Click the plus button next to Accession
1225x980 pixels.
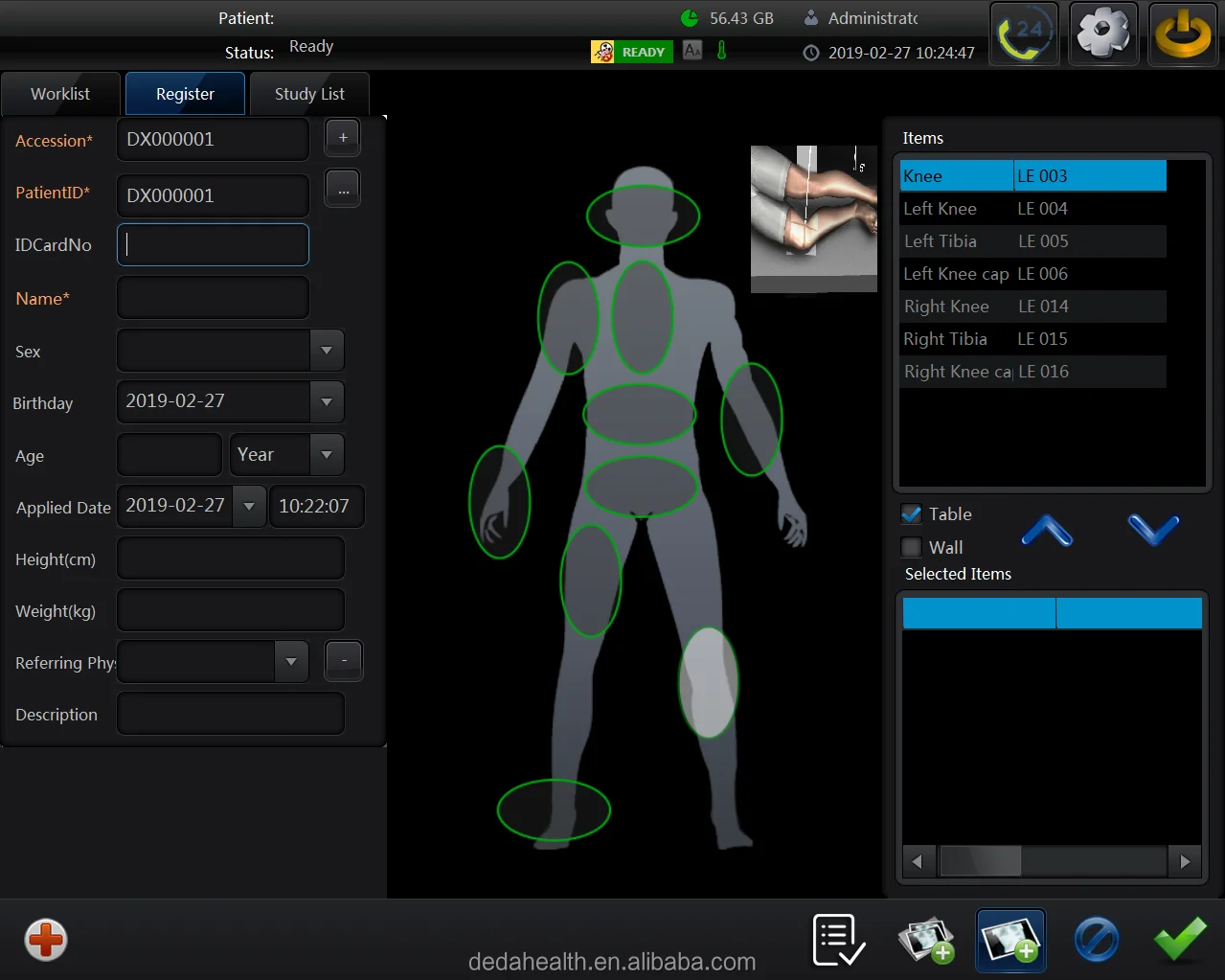(343, 138)
